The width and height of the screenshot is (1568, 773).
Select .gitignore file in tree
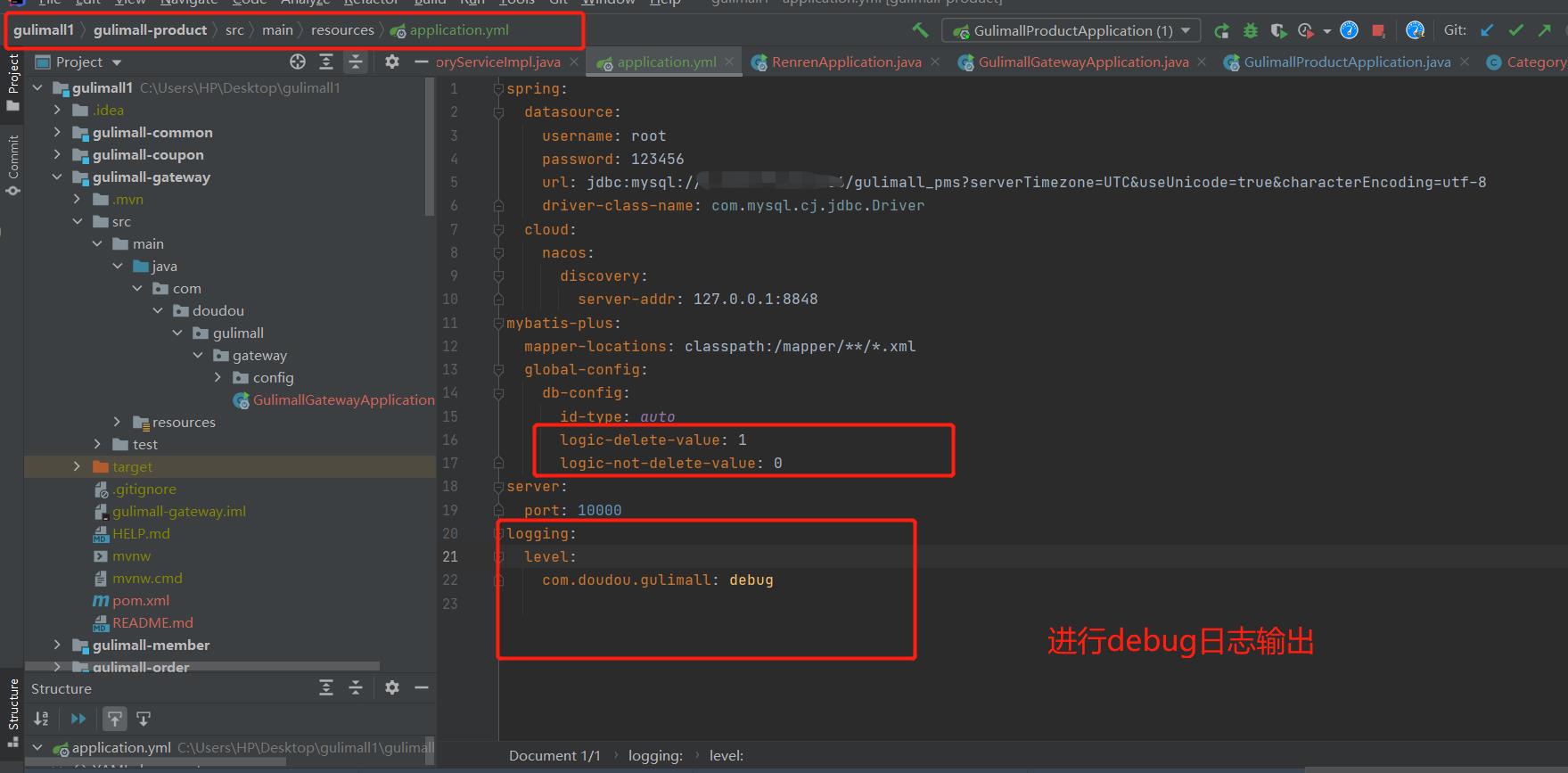[135, 489]
